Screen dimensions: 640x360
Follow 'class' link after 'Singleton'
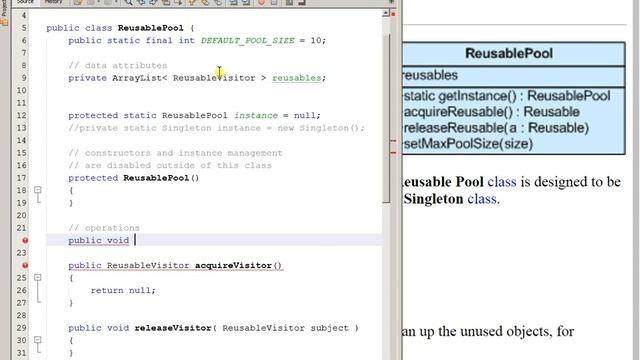pos(482,199)
